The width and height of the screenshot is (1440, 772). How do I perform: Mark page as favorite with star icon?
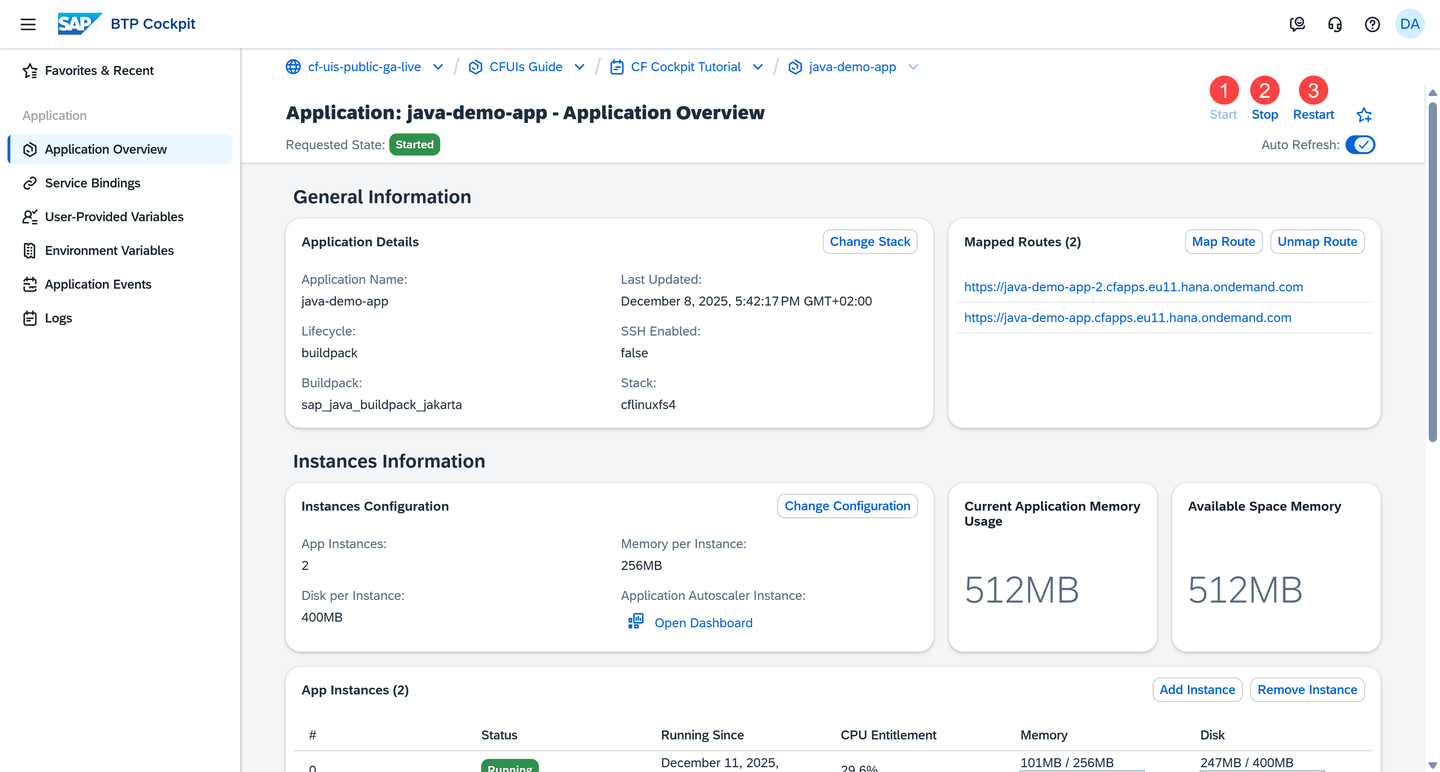pyautogui.click(x=1364, y=115)
